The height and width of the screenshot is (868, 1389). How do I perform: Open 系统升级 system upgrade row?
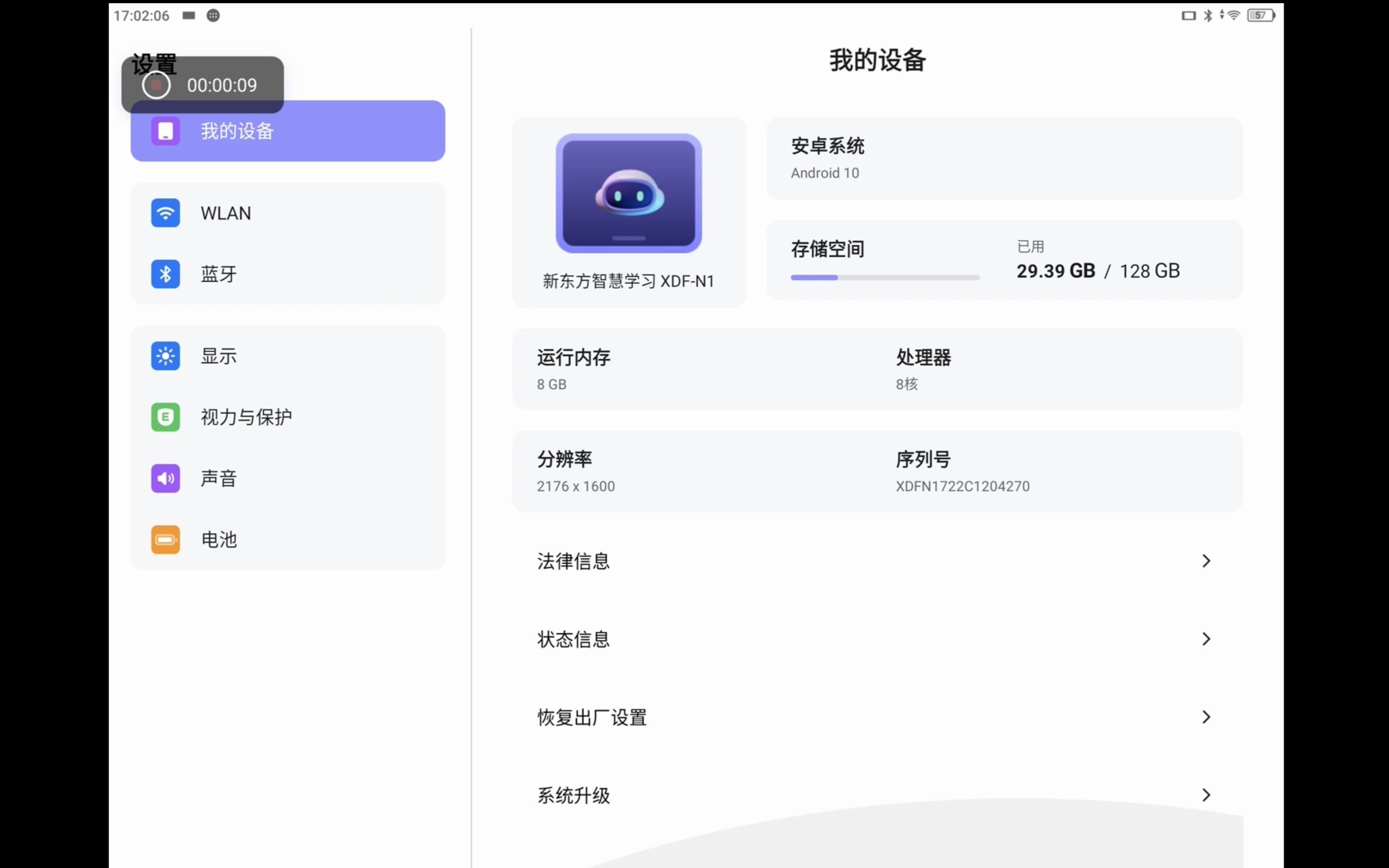pos(877,795)
